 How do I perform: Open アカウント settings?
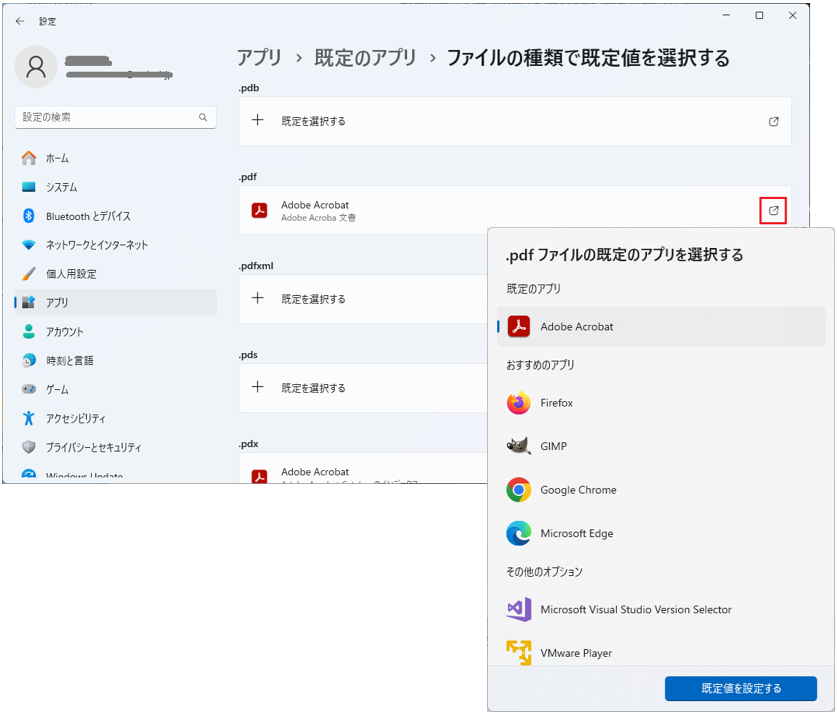click(115, 331)
